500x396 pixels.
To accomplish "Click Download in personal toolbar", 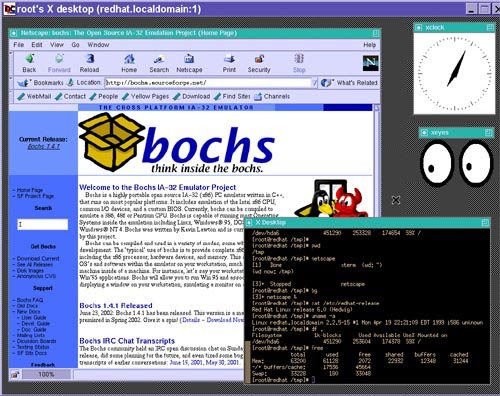I will point(192,96).
